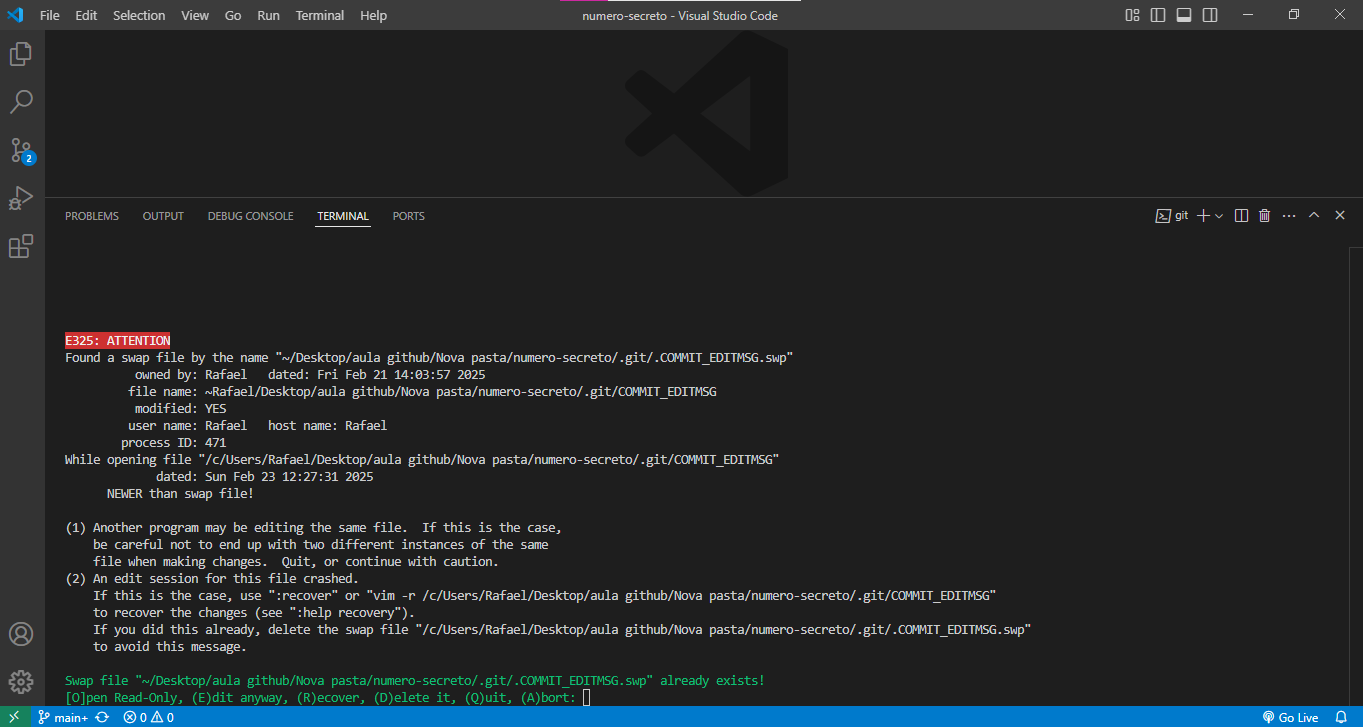
Task: Kill terminal with trash icon
Action: pyautogui.click(x=1264, y=215)
